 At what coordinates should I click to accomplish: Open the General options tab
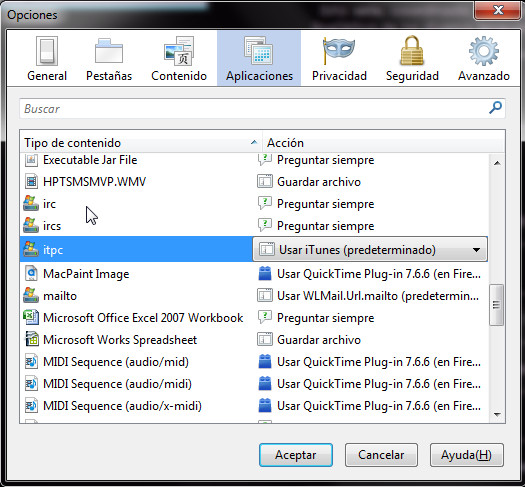click(47, 59)
